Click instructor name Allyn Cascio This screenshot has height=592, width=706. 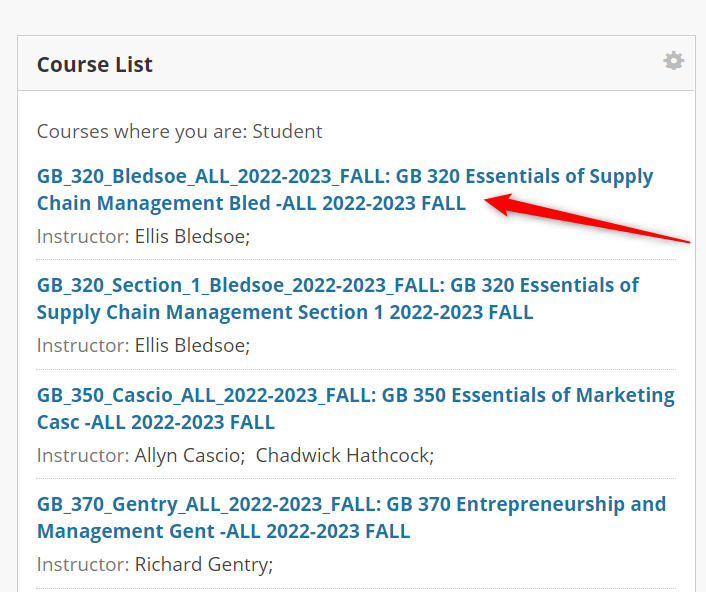[190, 455]
